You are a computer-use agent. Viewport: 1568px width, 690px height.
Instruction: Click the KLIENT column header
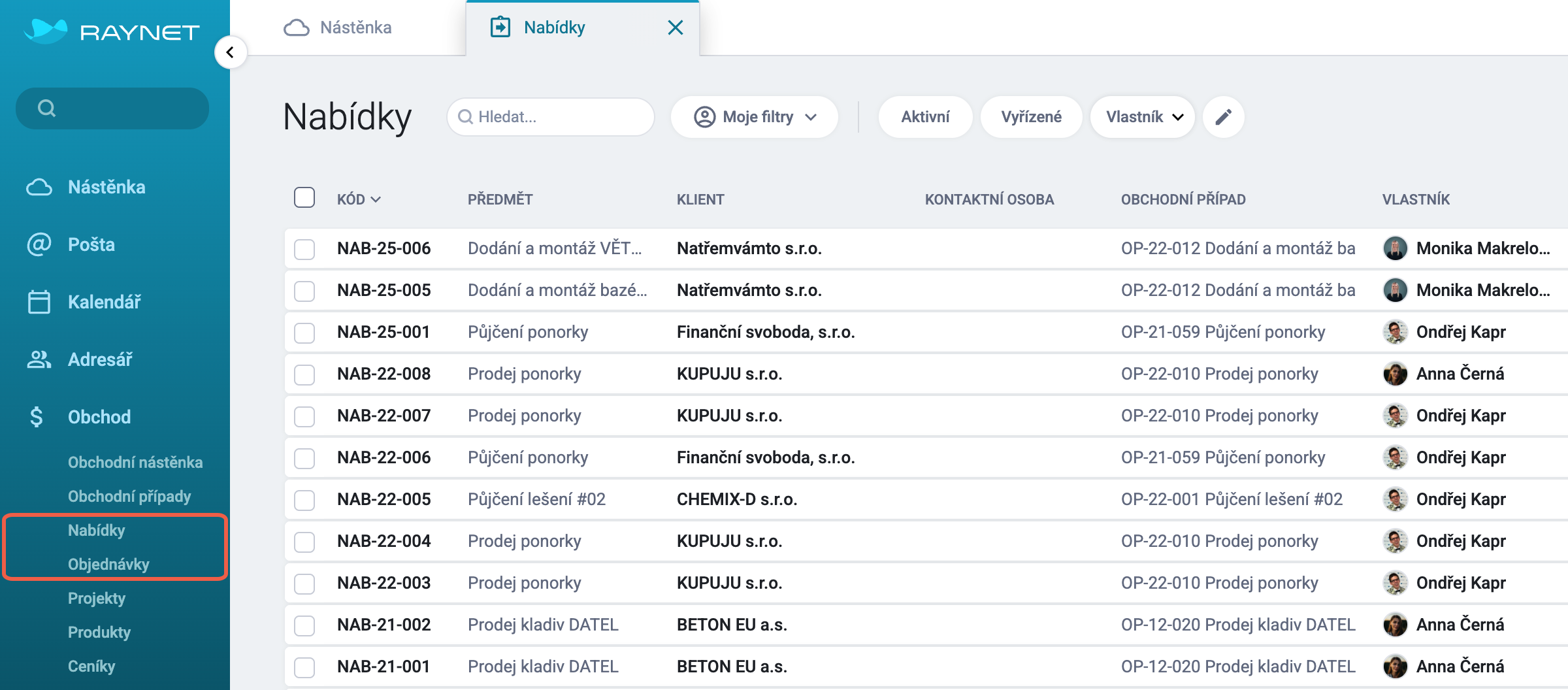pos(700,199)
